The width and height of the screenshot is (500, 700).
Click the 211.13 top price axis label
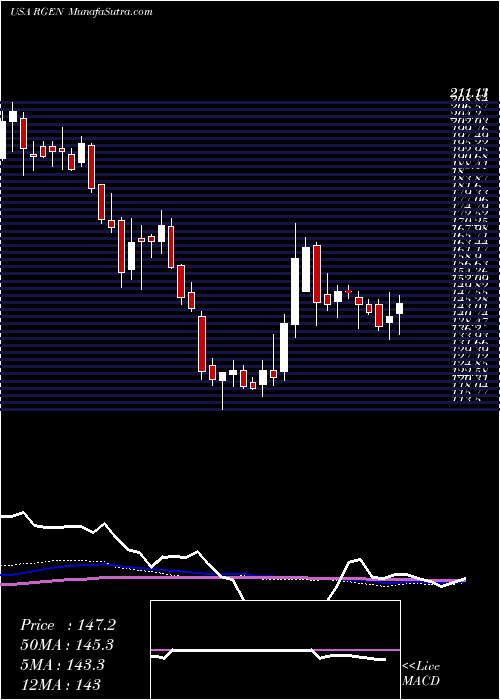pos(468,93)
